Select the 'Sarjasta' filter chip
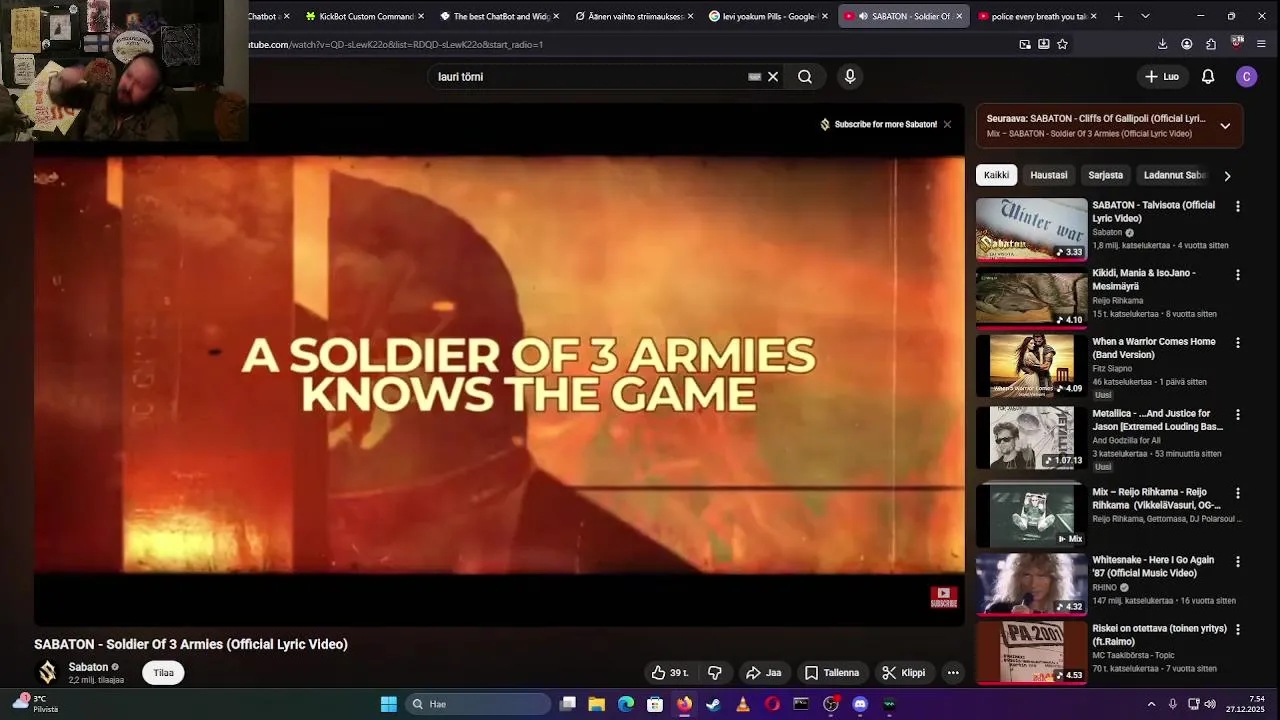 click(1105, 175)
